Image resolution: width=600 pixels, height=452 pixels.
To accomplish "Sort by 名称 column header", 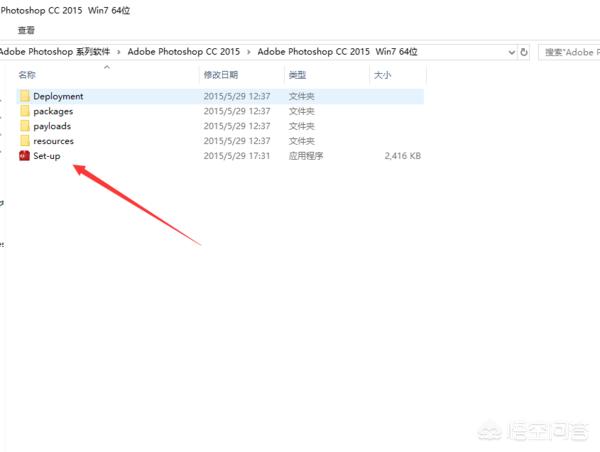I will (x=27, y=75).
